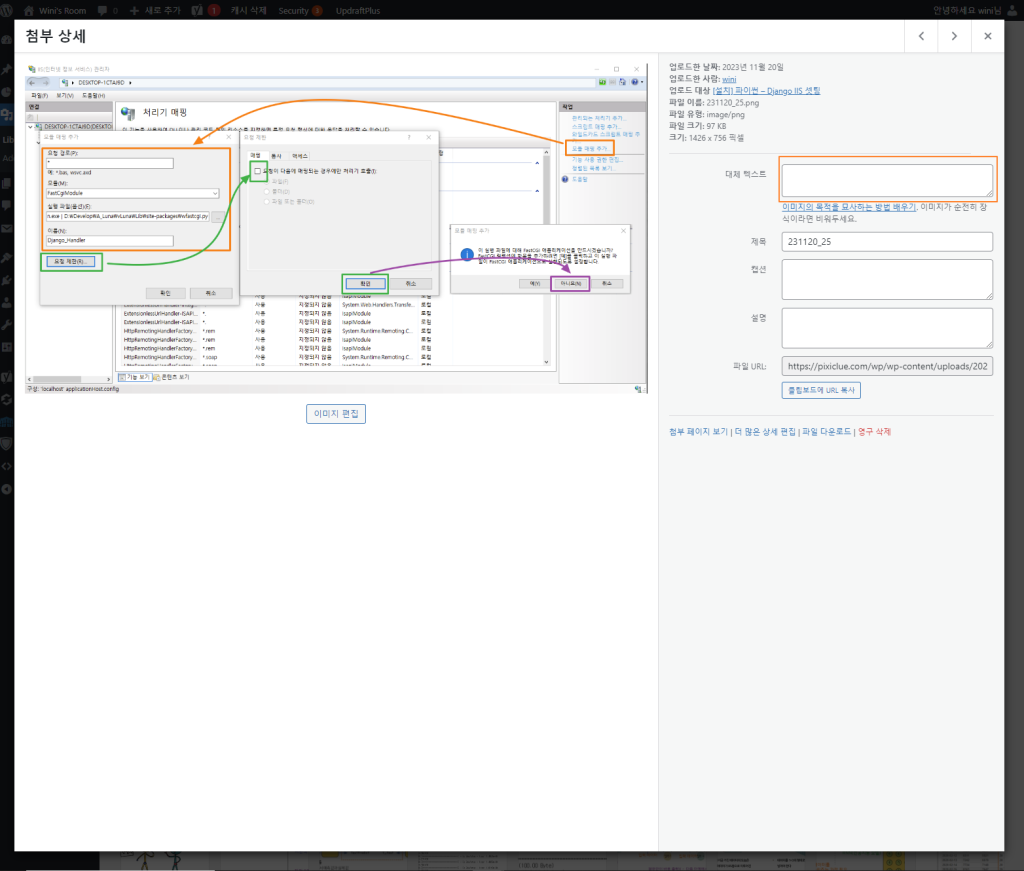Screen dimensions: 1024x871
Task: Click the upload date 2023년 11월 20일
Action: coord(753,67)
